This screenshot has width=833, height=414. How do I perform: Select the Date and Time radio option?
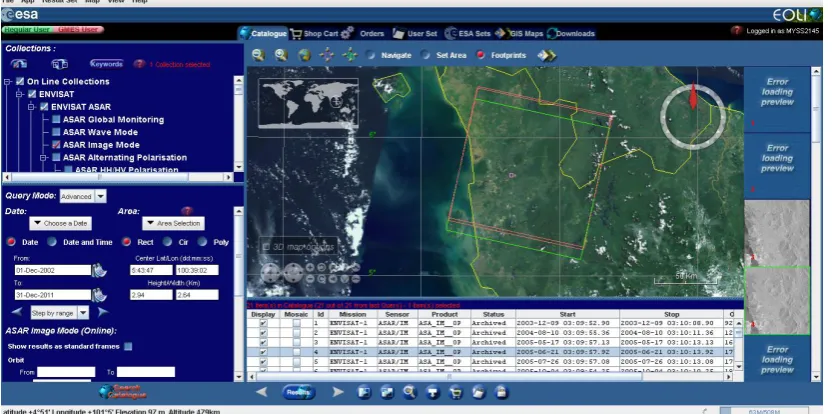coord(52,242)
